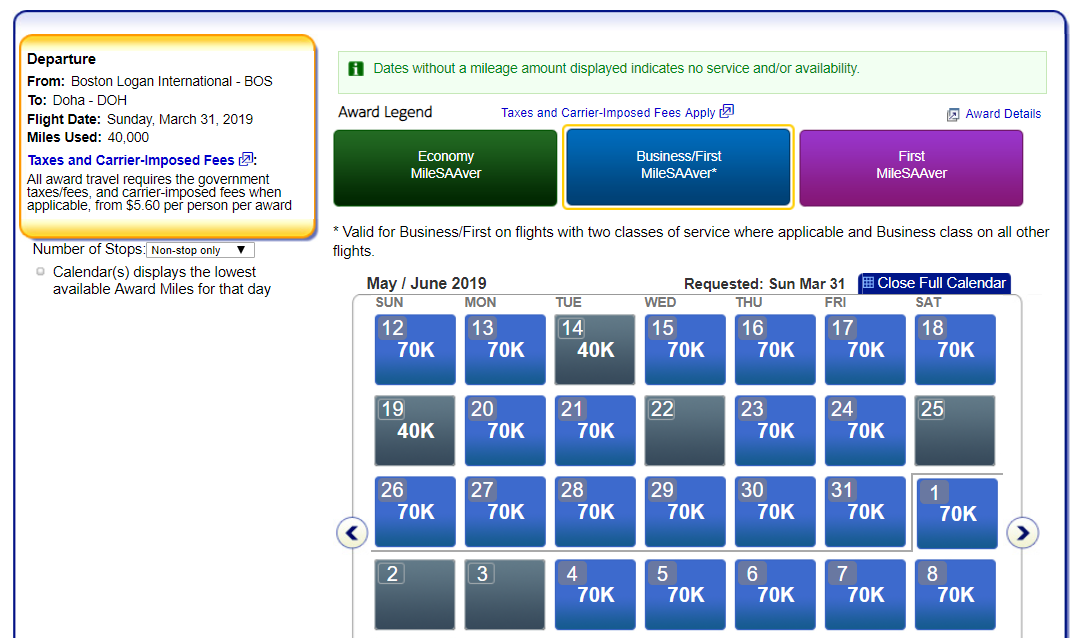Viewport: 1078px width, 638px height.
Task: Select purple First MileSAAver award
Action: point(911,168)
